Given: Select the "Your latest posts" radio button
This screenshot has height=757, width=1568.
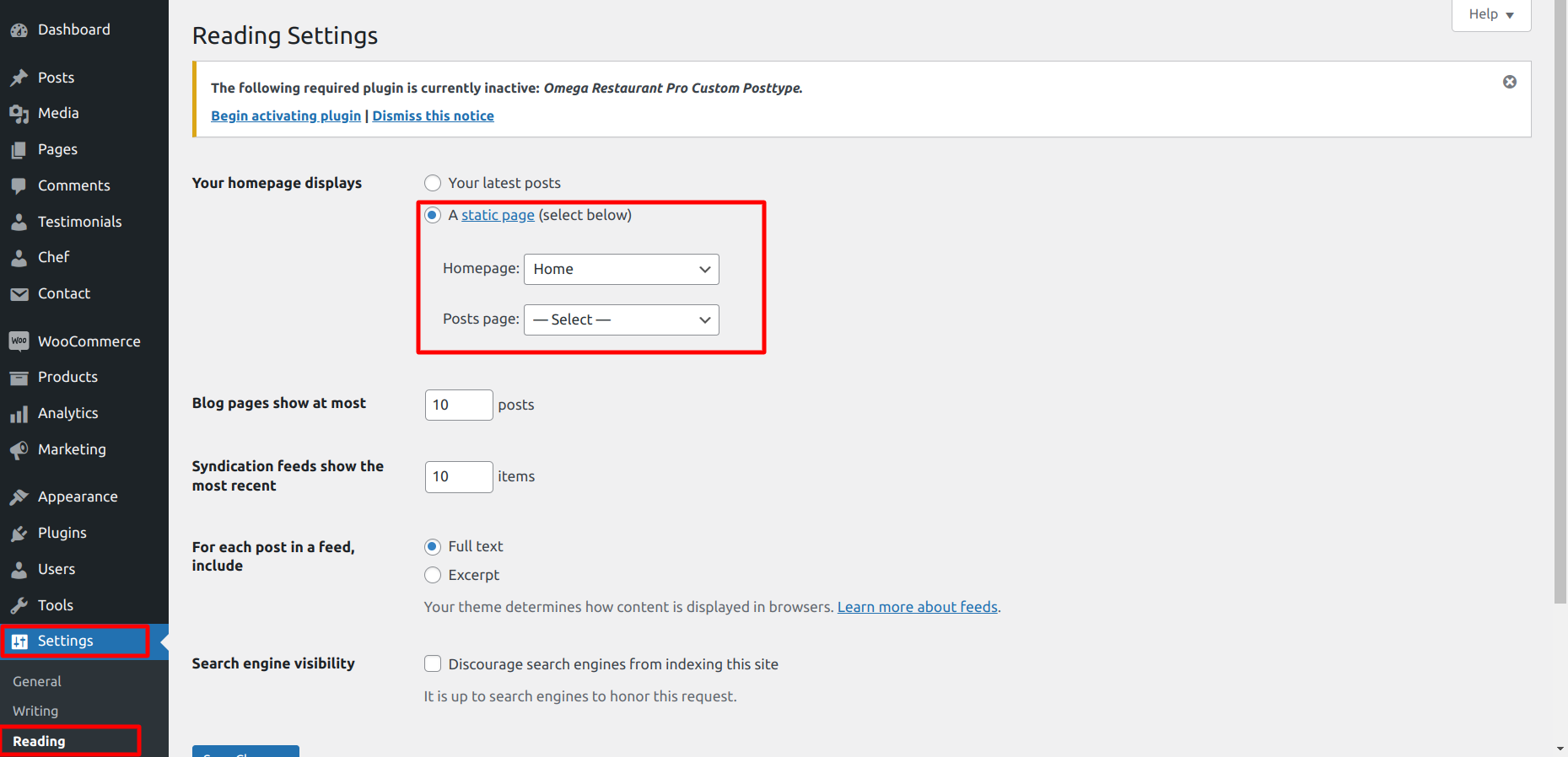Looking at the screenshot, I should (x=433, y=183).
